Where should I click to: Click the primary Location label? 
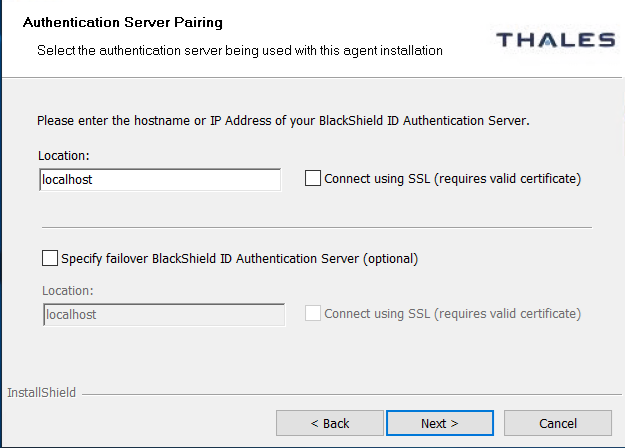64,156
